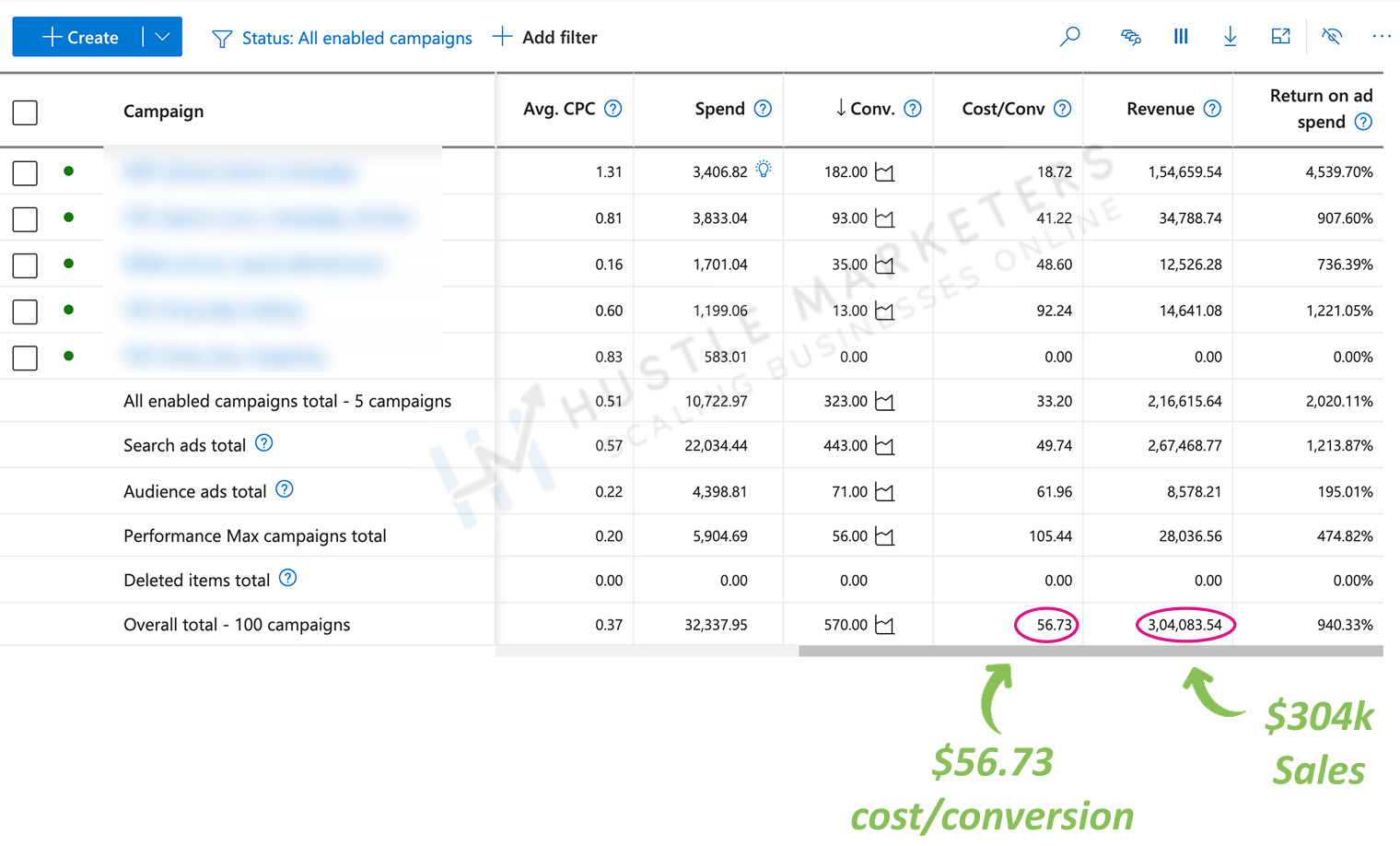Open the search magnifier icon in toolbar

pos(1069,37)
